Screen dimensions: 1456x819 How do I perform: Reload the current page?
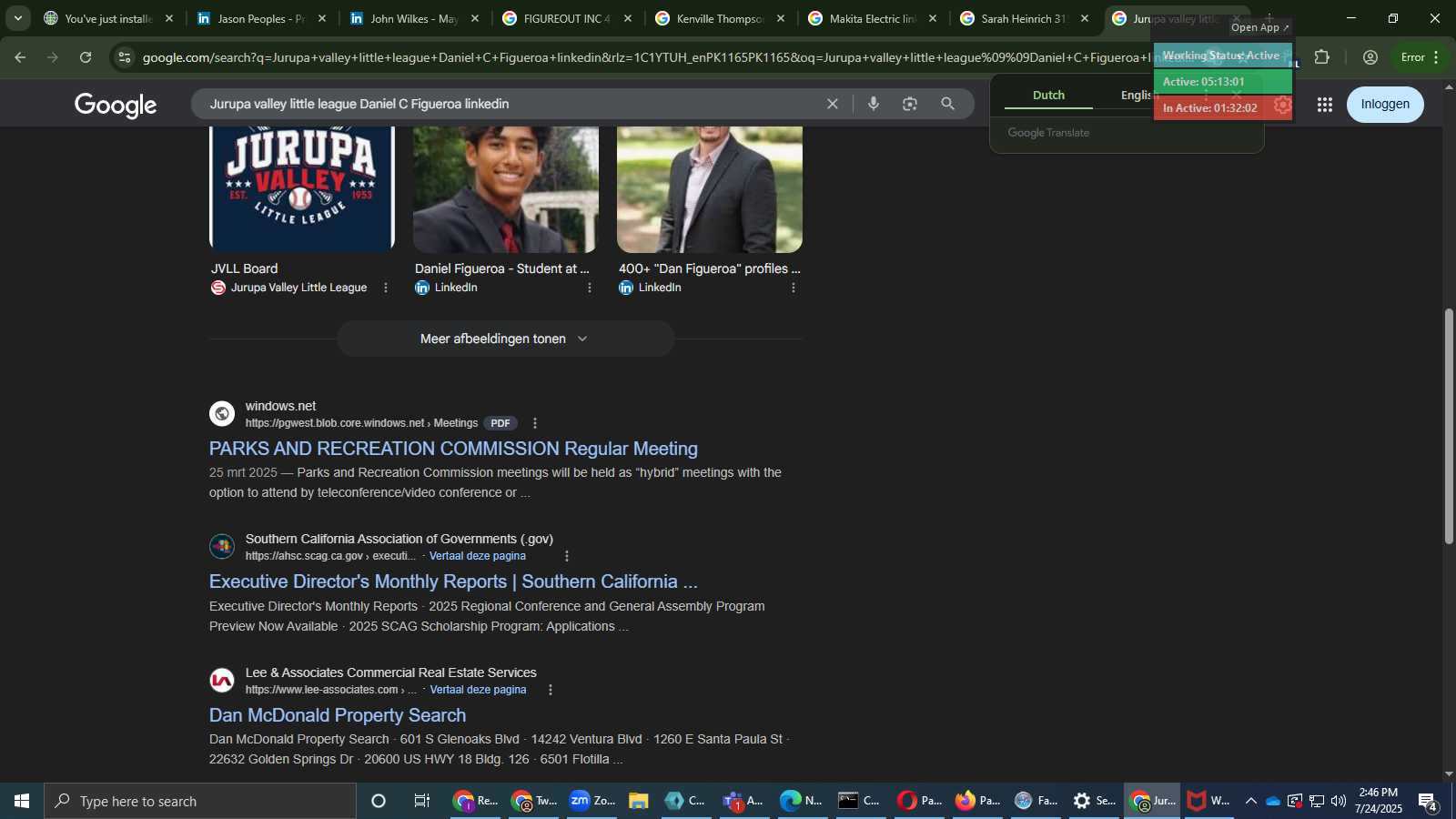click(86, 57)
